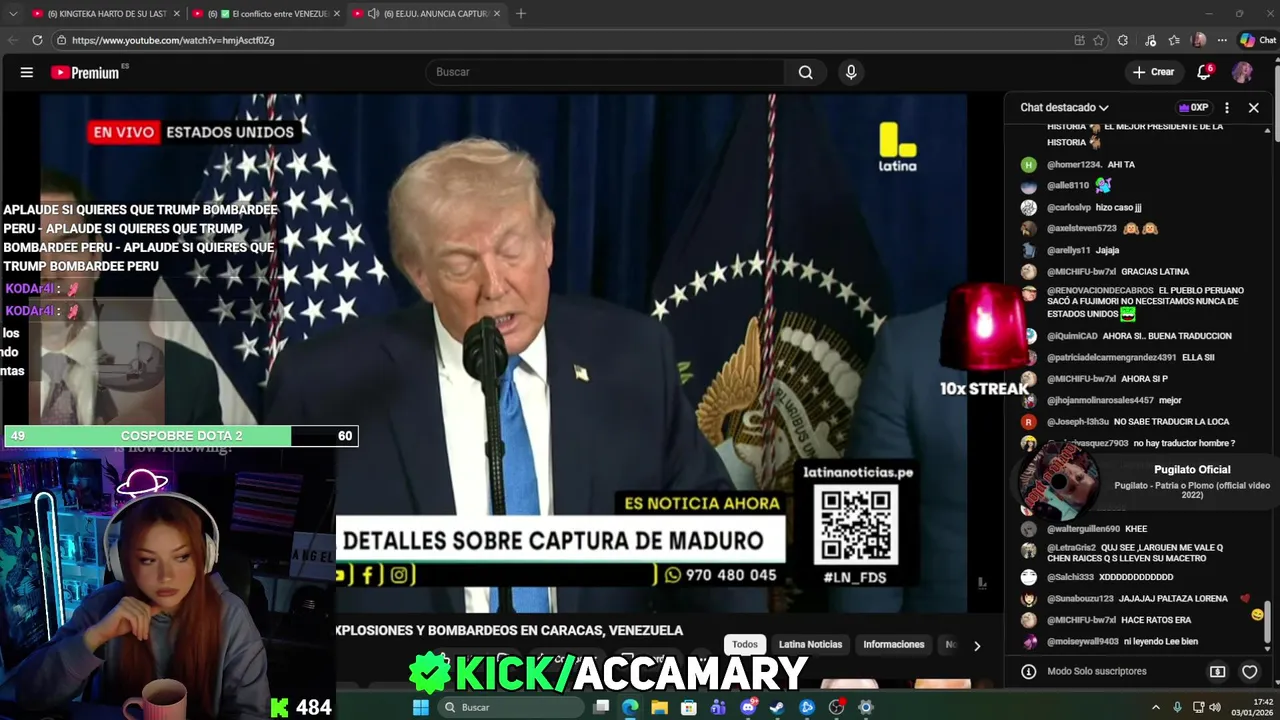Screen dimensions: 1280x720
Task: Click the system tray volume icon
Action: click(1215, 707)
